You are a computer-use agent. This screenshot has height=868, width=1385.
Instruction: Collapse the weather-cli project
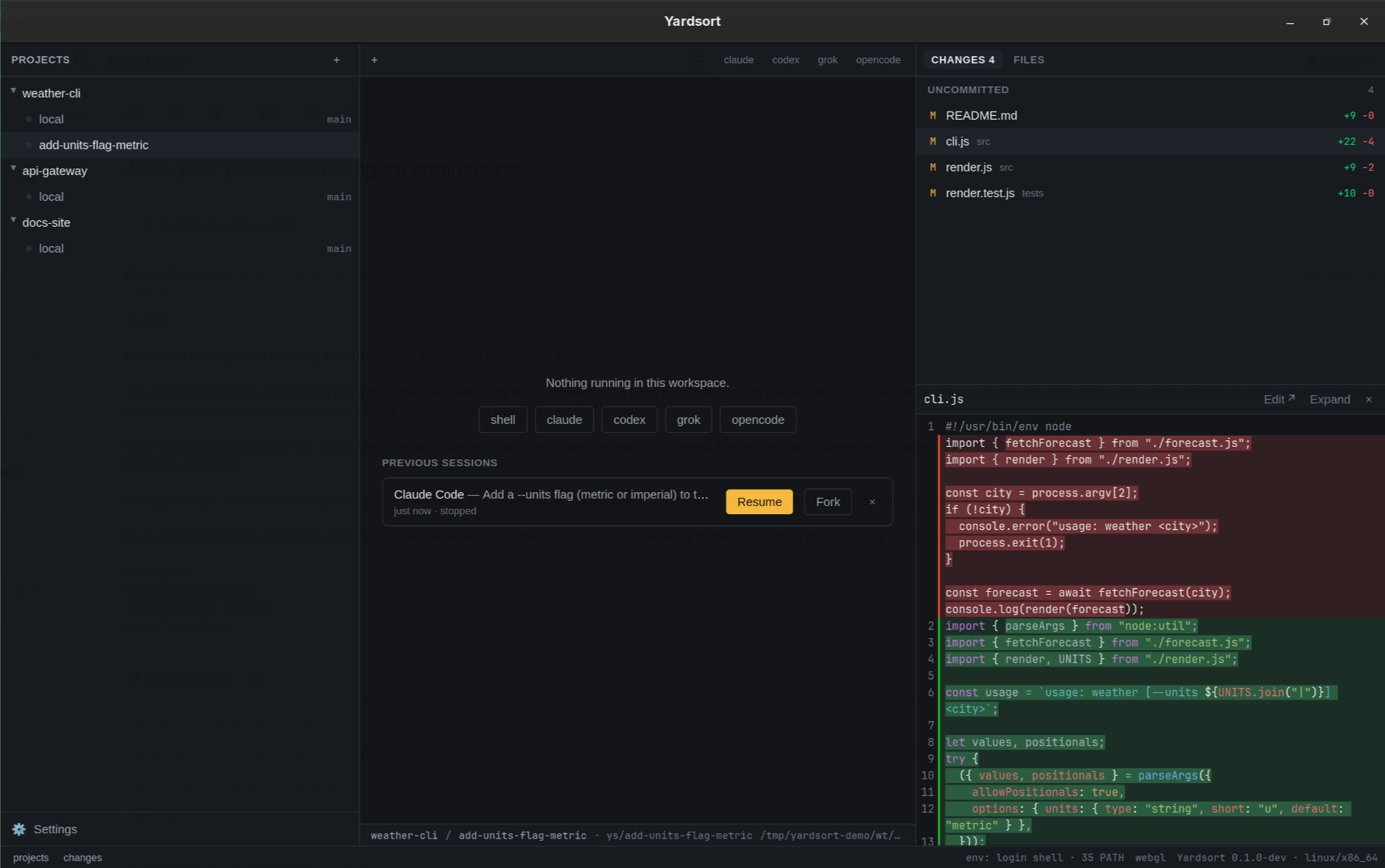[13, 91]
